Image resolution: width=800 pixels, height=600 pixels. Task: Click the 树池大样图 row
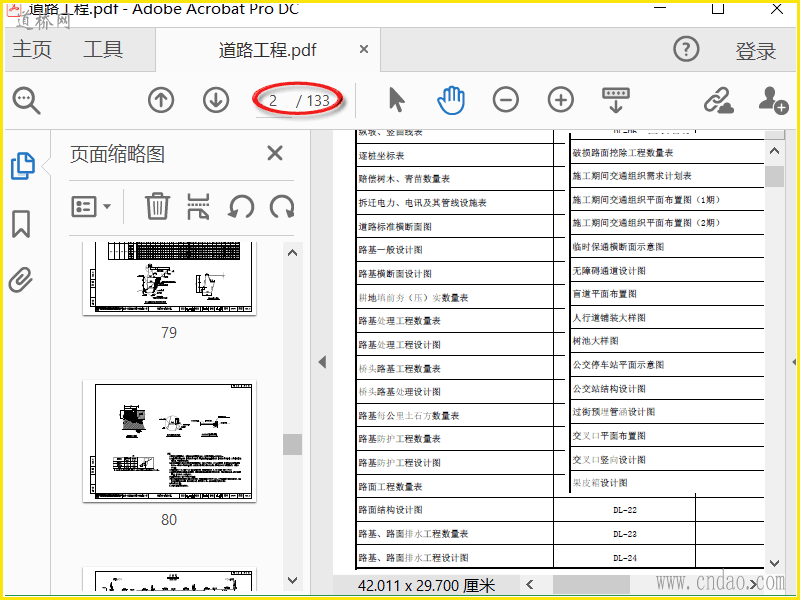(x=667, y=341)
